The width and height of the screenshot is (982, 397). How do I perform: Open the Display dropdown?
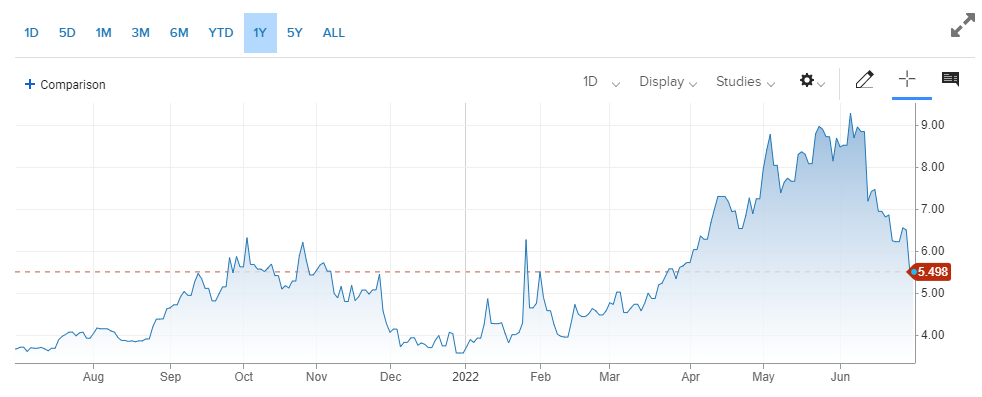(x=668, y=81)
